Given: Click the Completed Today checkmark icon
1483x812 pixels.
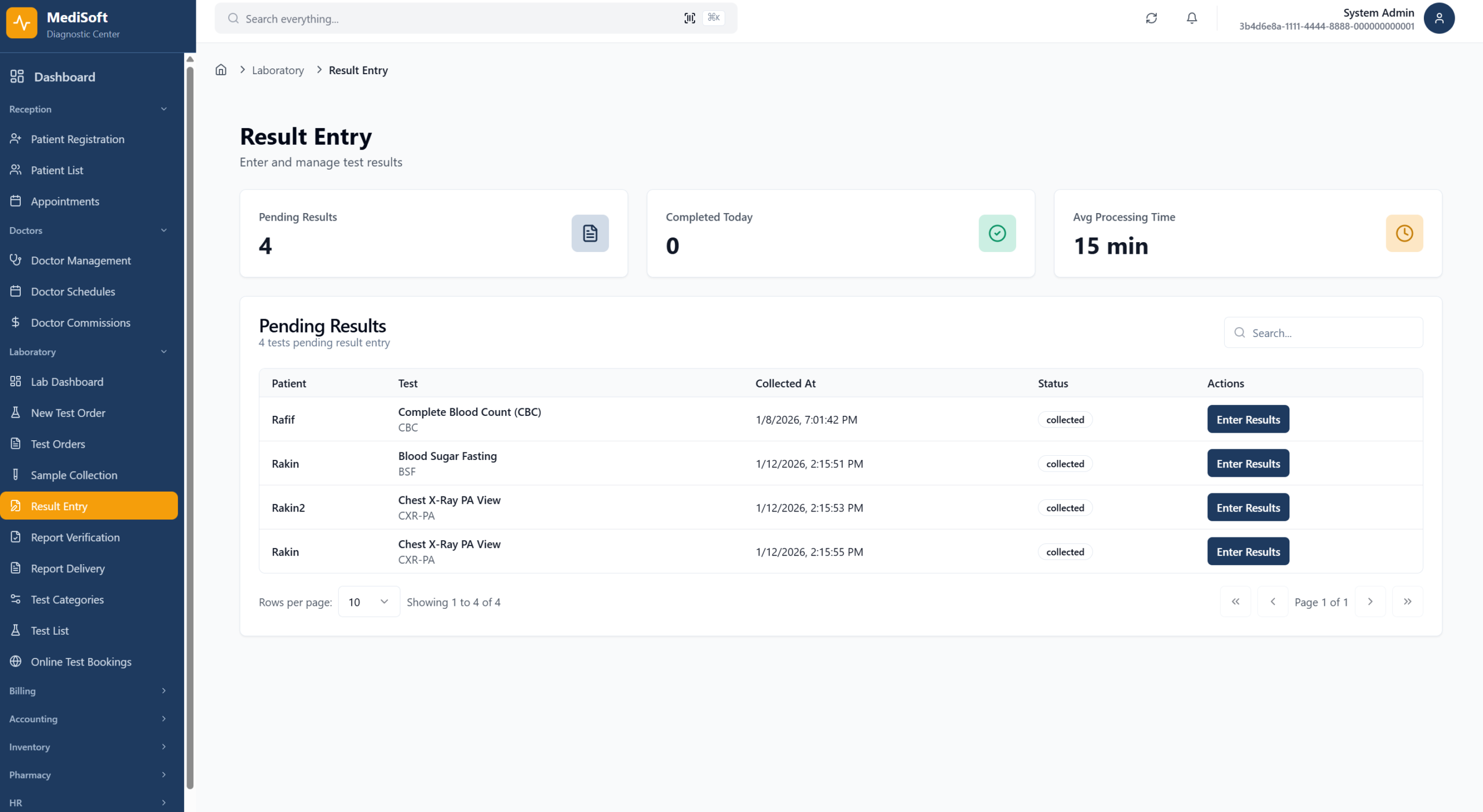Looking at the screenshot, I should pos(997,233).
